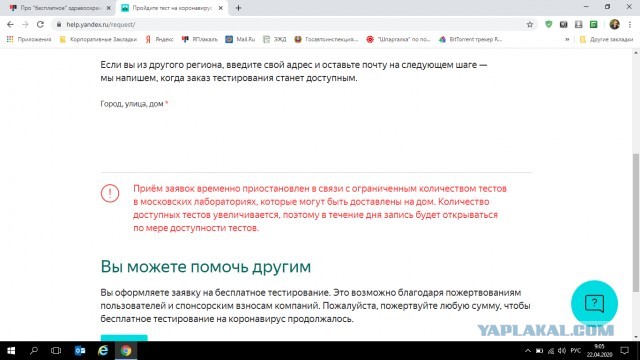Click the battery tray icon
Screen dimensions: 640x360
coord(539,351)
